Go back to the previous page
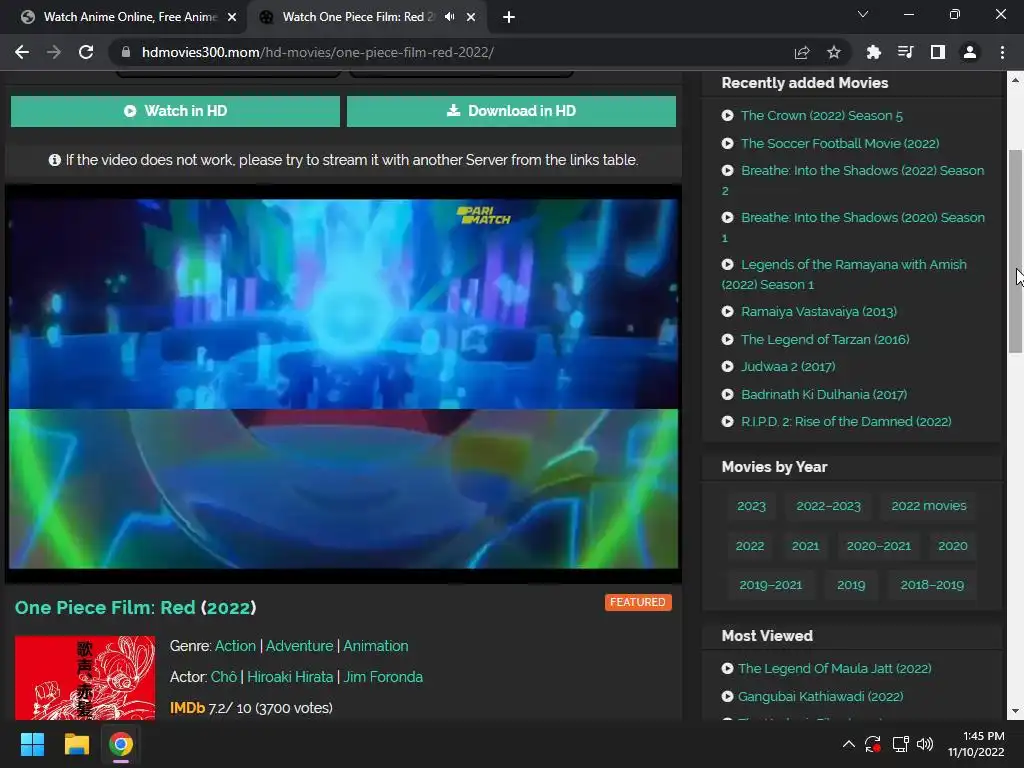This screenshot has height=768, width=1024. (22, 52)
